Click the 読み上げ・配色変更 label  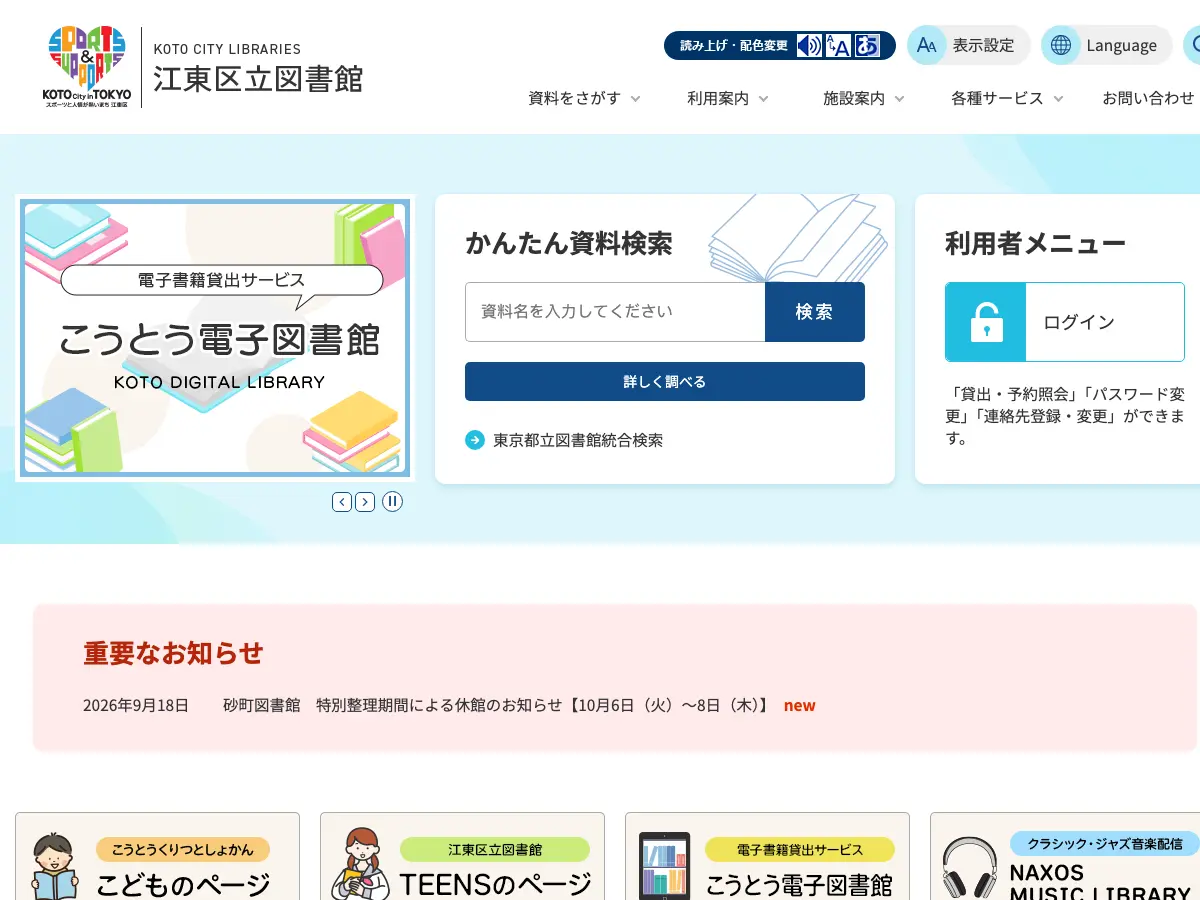(x=734, y=46)
